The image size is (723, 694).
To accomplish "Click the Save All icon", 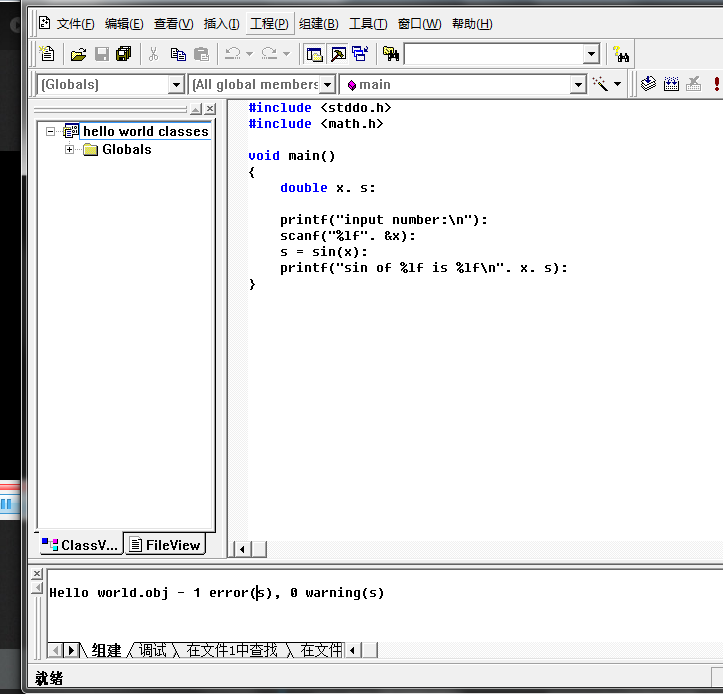I will click(x=124, y=54).
